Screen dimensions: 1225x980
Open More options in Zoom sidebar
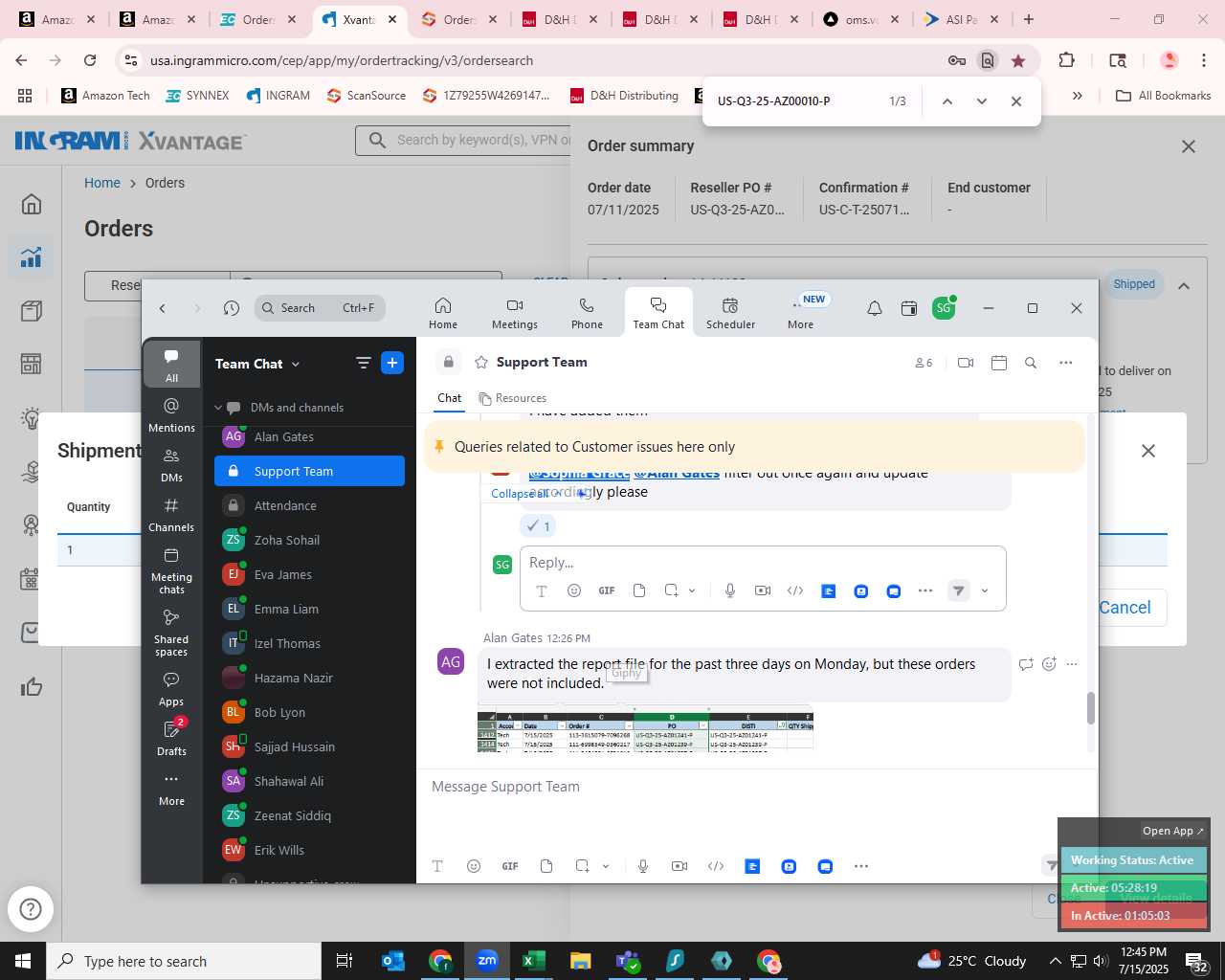[x=171, y=789]
